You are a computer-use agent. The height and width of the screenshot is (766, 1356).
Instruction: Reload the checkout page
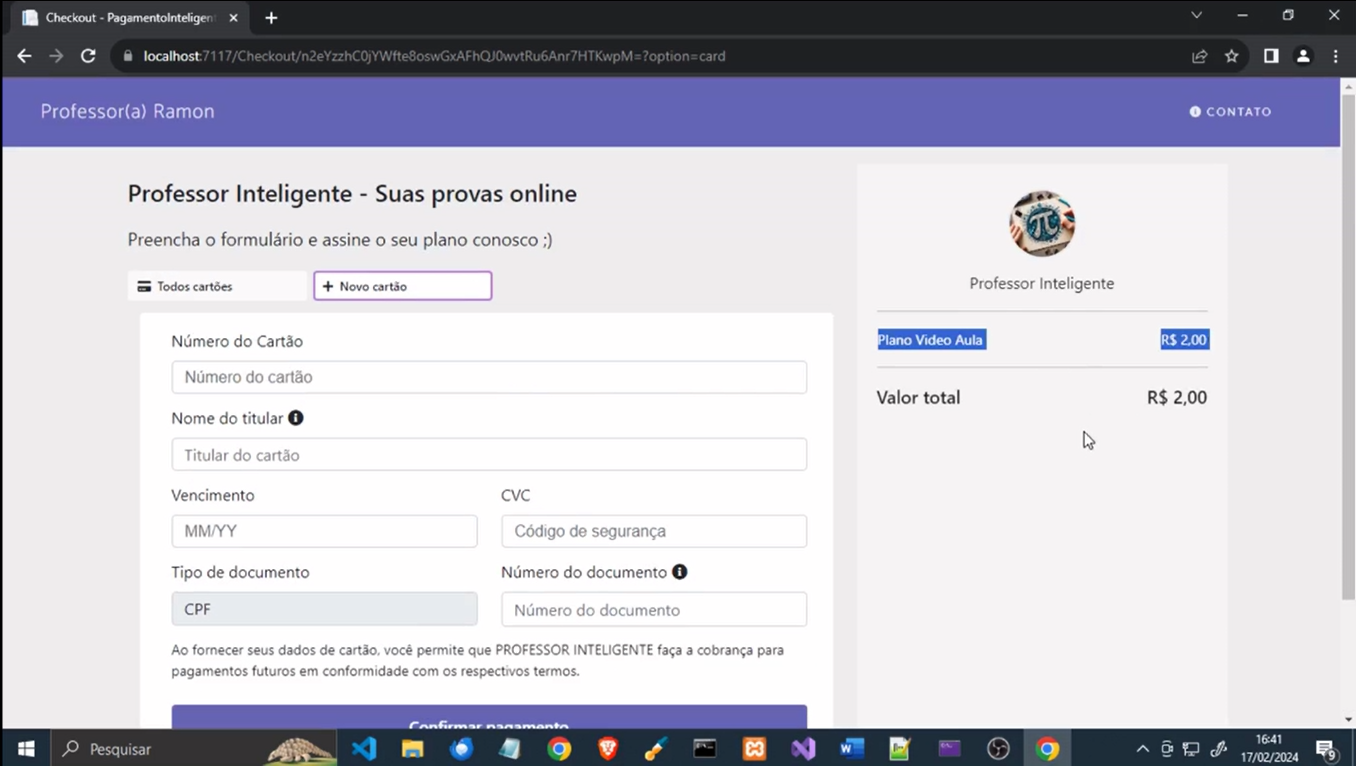click(88, 56)
